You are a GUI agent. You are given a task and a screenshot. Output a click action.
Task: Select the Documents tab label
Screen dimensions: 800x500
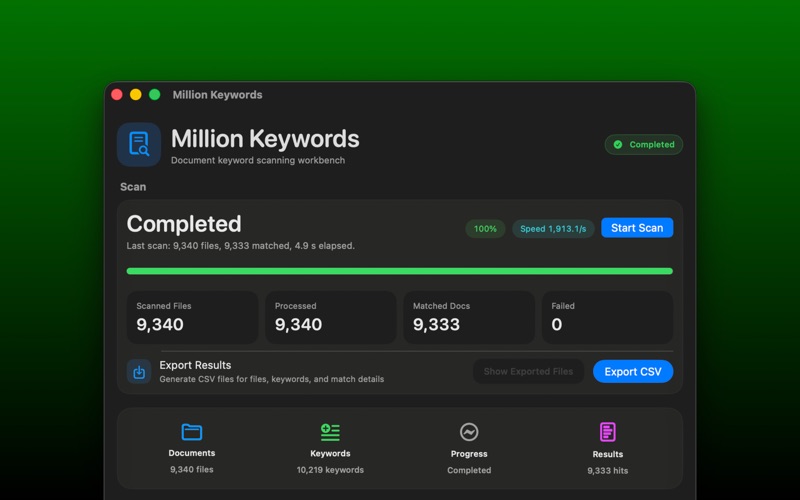(x=192, y=453)
